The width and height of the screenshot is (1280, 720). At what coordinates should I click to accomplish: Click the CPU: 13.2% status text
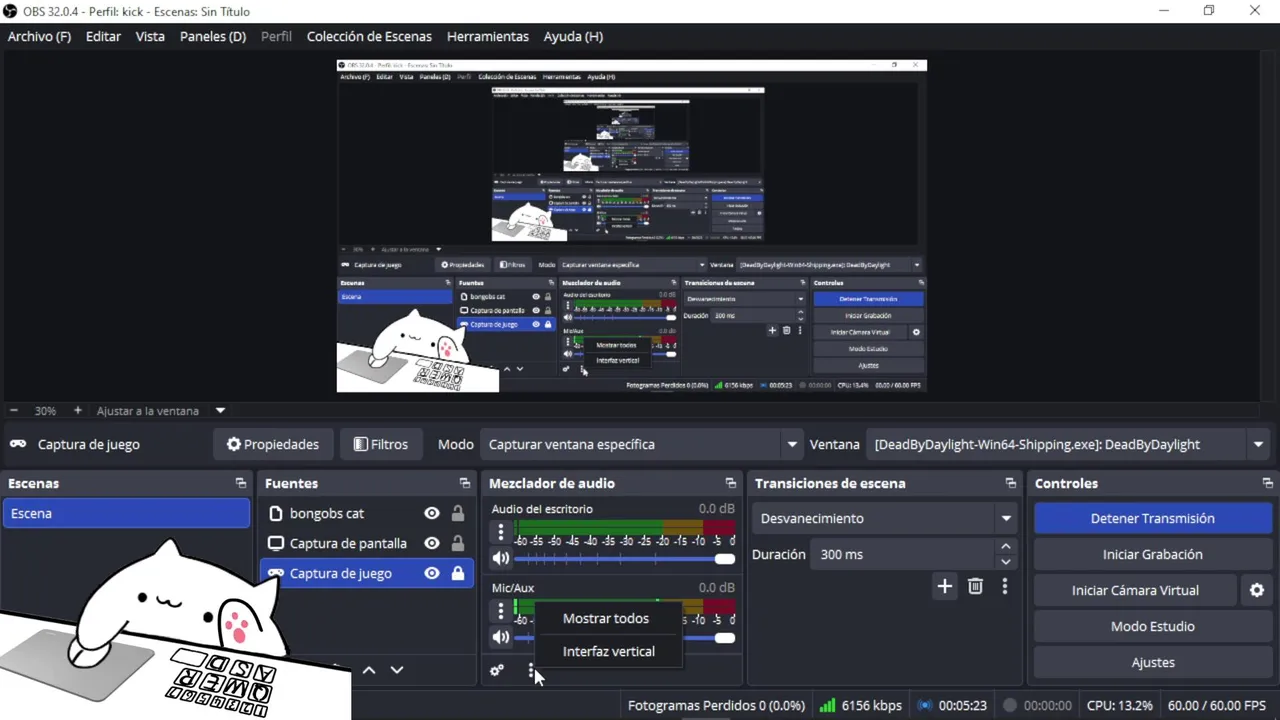click(x=1119, y=705)
